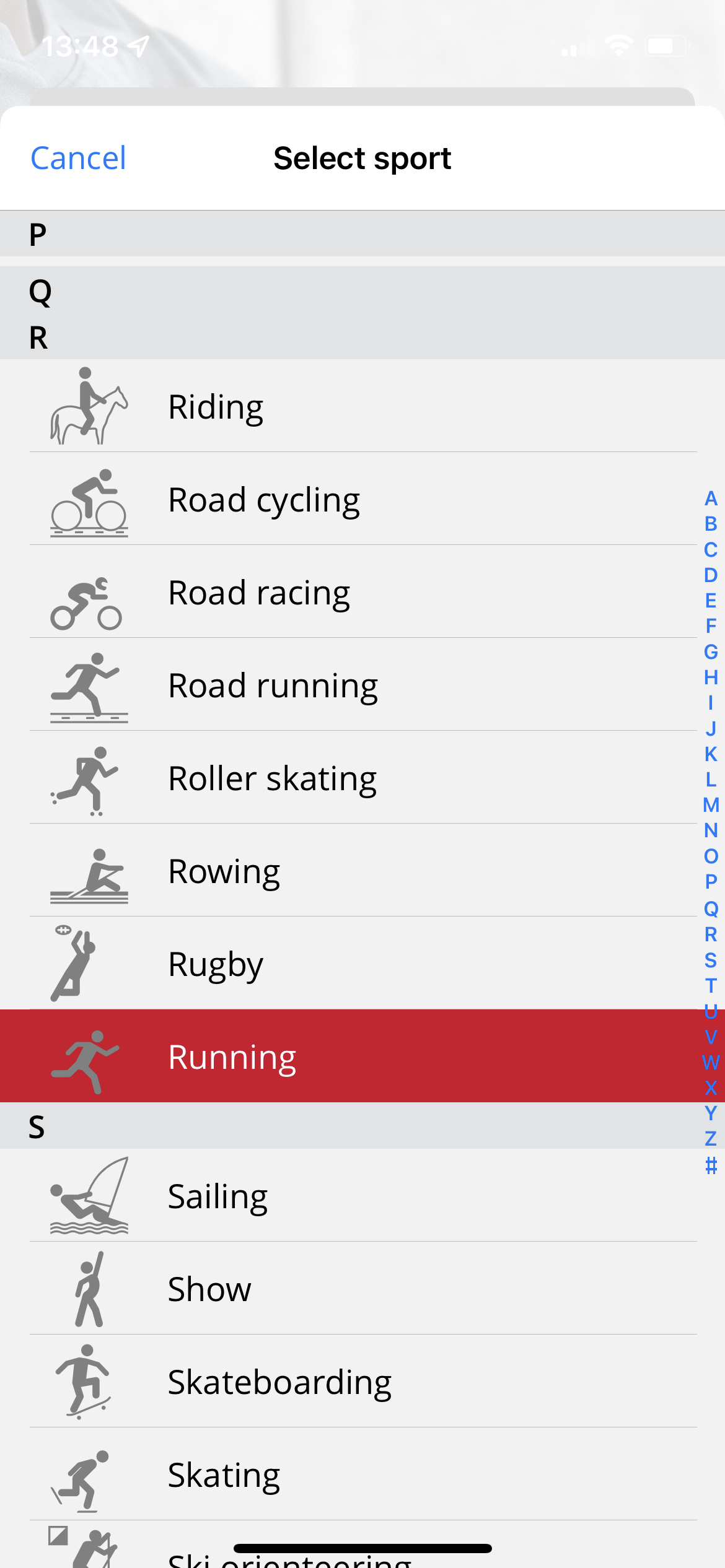
Task: Select the Road cycling bicycle icon
Action: (x=89, y=502)
